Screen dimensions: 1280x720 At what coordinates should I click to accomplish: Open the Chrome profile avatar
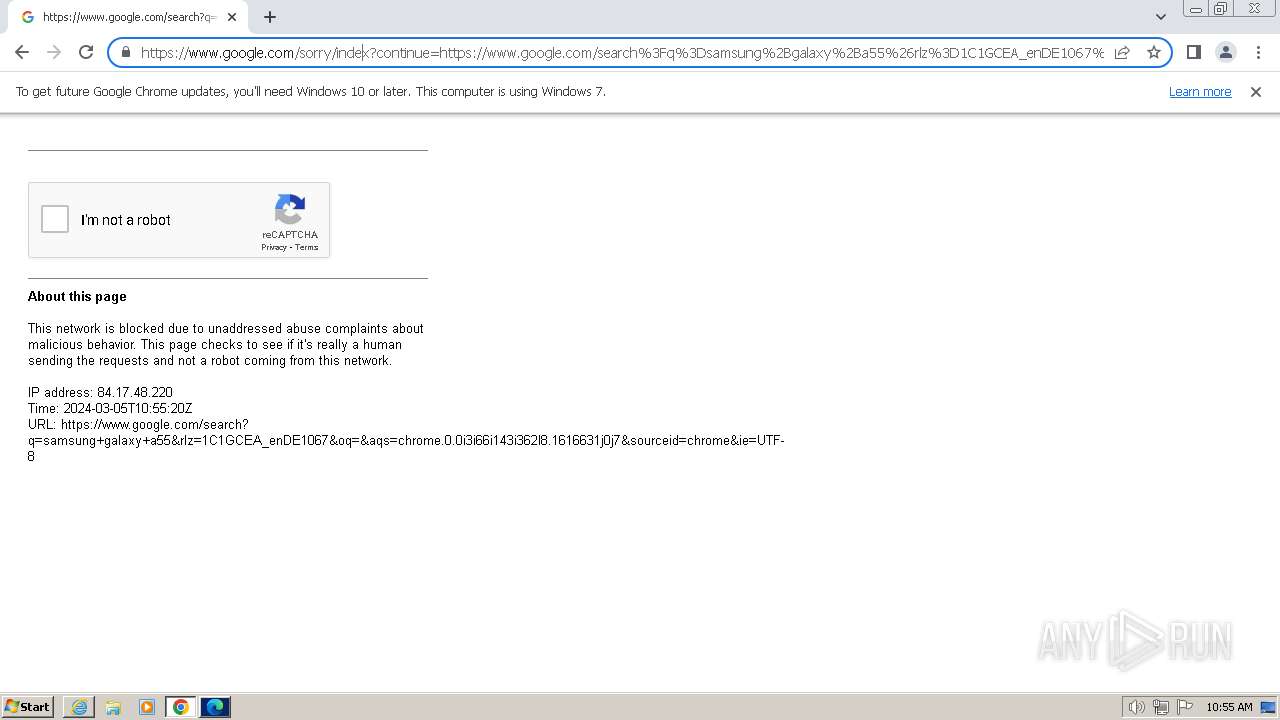click(1225, 52)
